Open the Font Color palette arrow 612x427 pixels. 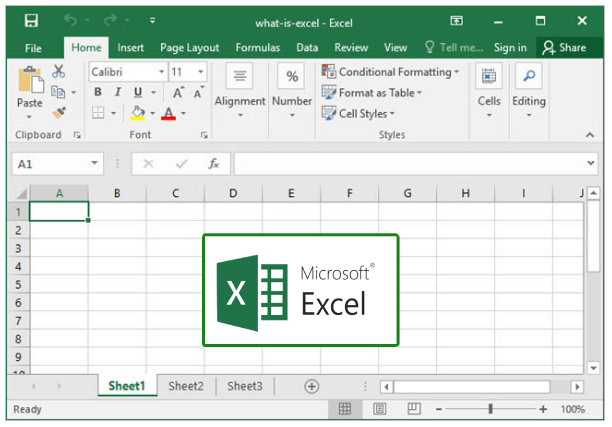(183, 114)
